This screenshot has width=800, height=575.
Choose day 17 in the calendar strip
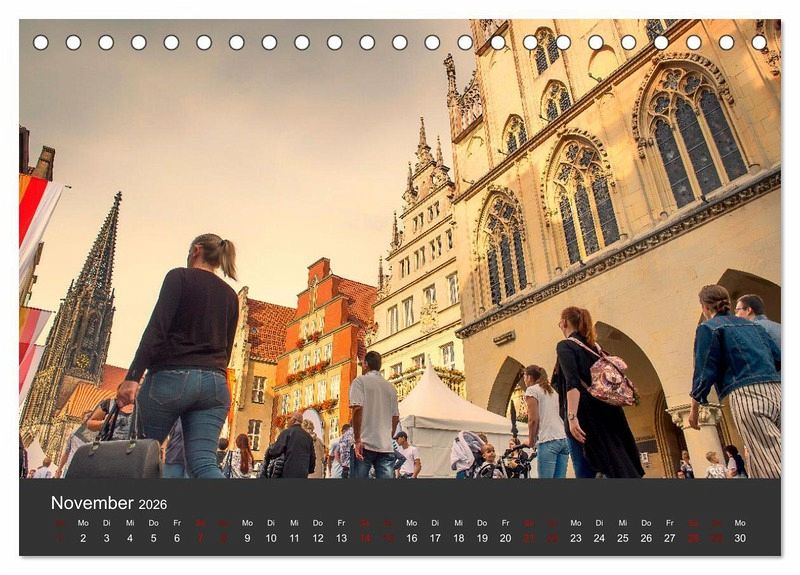[x=435, y=538]
